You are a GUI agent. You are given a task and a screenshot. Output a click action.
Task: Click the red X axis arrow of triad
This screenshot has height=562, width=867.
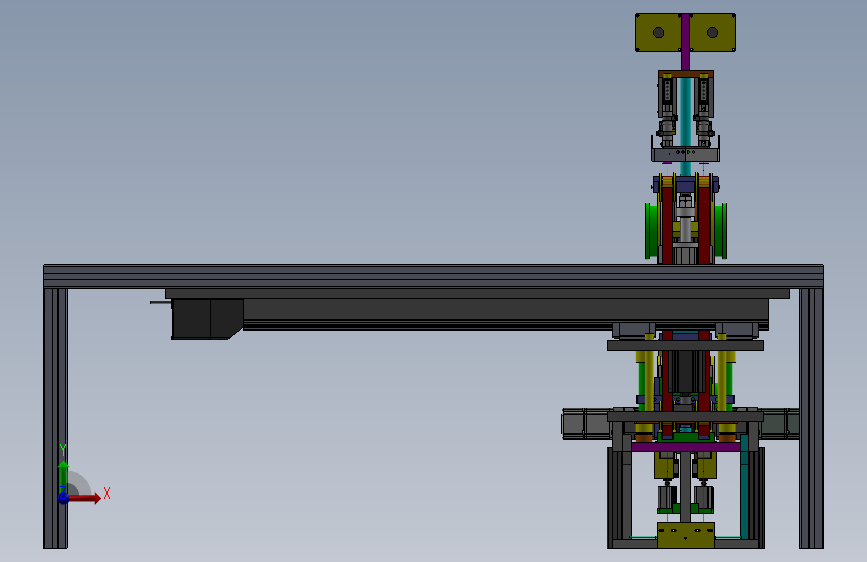pyautogui.click(x=84, y=498)
